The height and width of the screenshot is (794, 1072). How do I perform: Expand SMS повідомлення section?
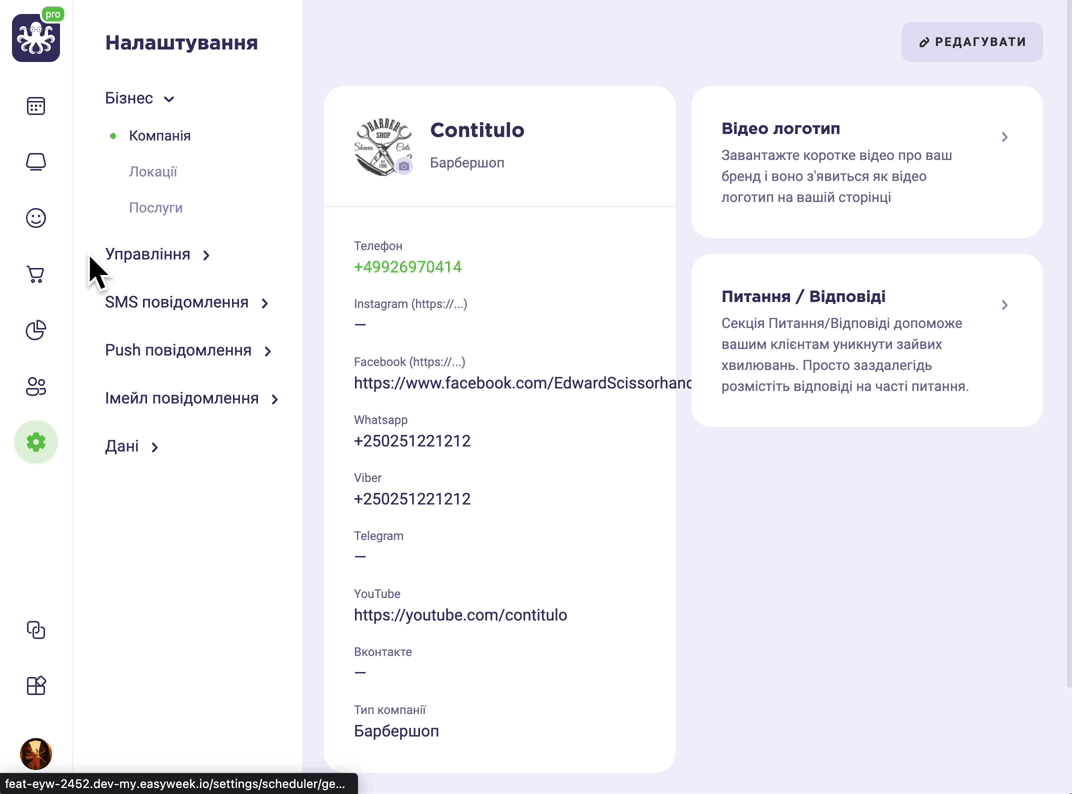click(187, 302)
